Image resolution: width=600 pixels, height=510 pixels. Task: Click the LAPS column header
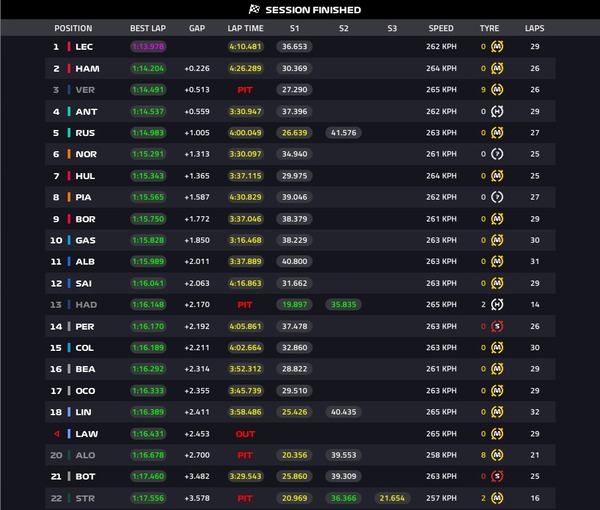coord(535,28)
